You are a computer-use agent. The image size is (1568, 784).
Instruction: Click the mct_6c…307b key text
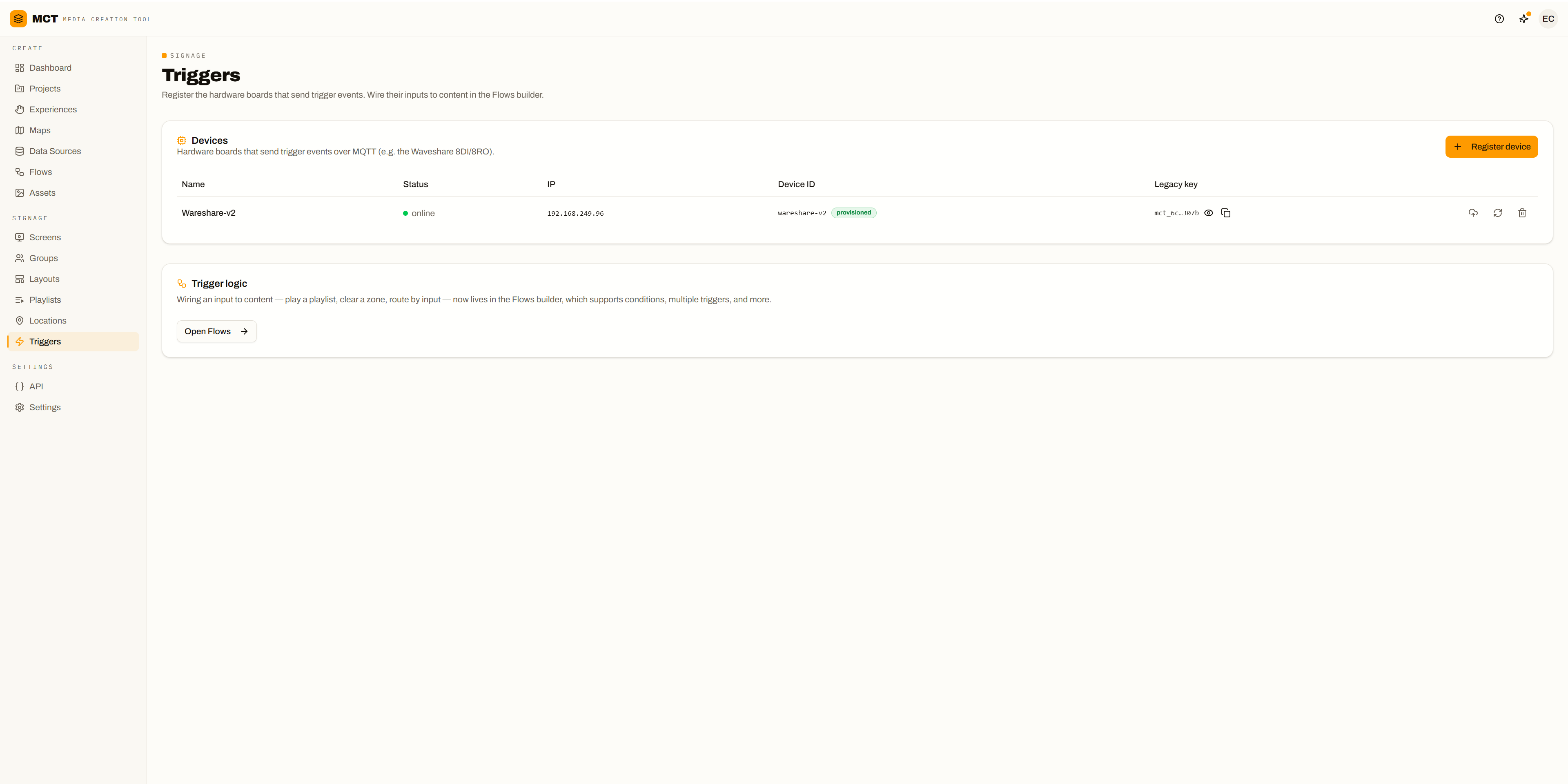[x=1176, y=213]
